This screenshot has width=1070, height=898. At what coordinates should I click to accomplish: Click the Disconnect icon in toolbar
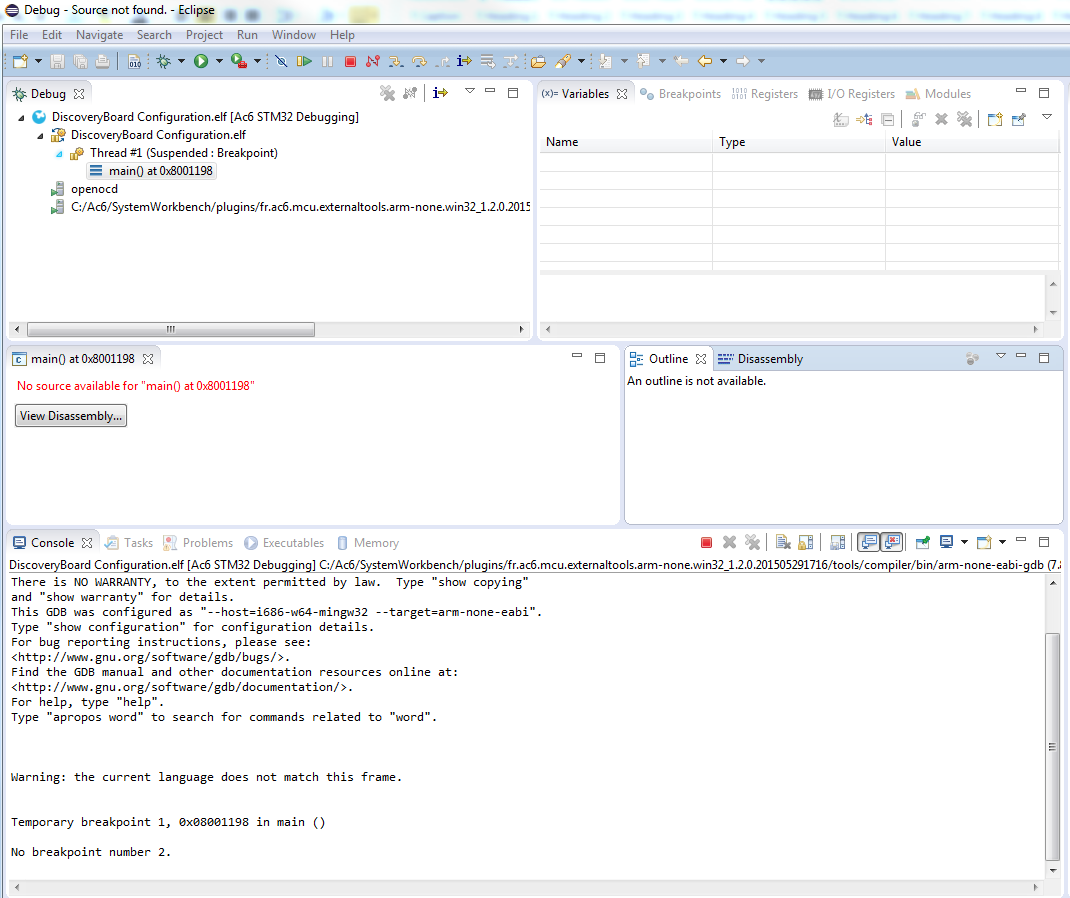tap(373, 61)
